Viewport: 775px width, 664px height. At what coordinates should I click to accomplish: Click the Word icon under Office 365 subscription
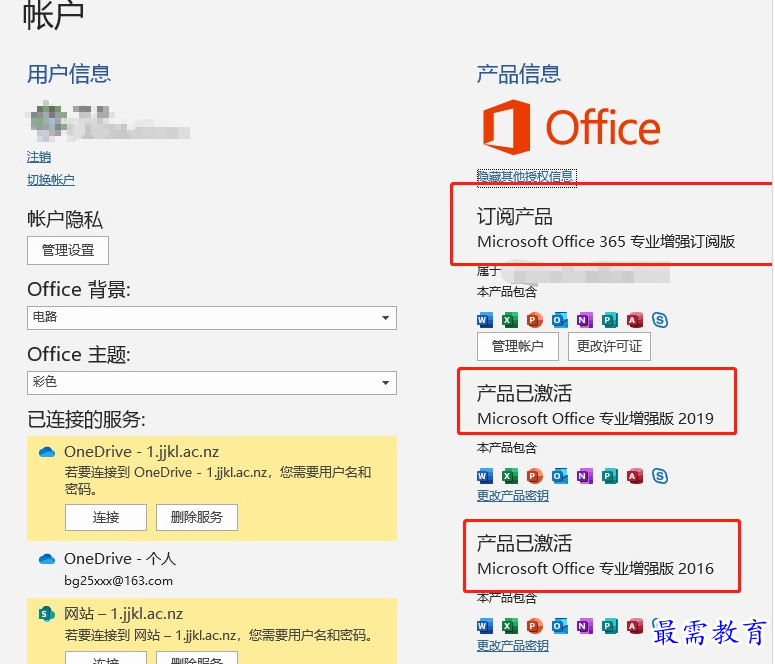(x=485, y=320)
